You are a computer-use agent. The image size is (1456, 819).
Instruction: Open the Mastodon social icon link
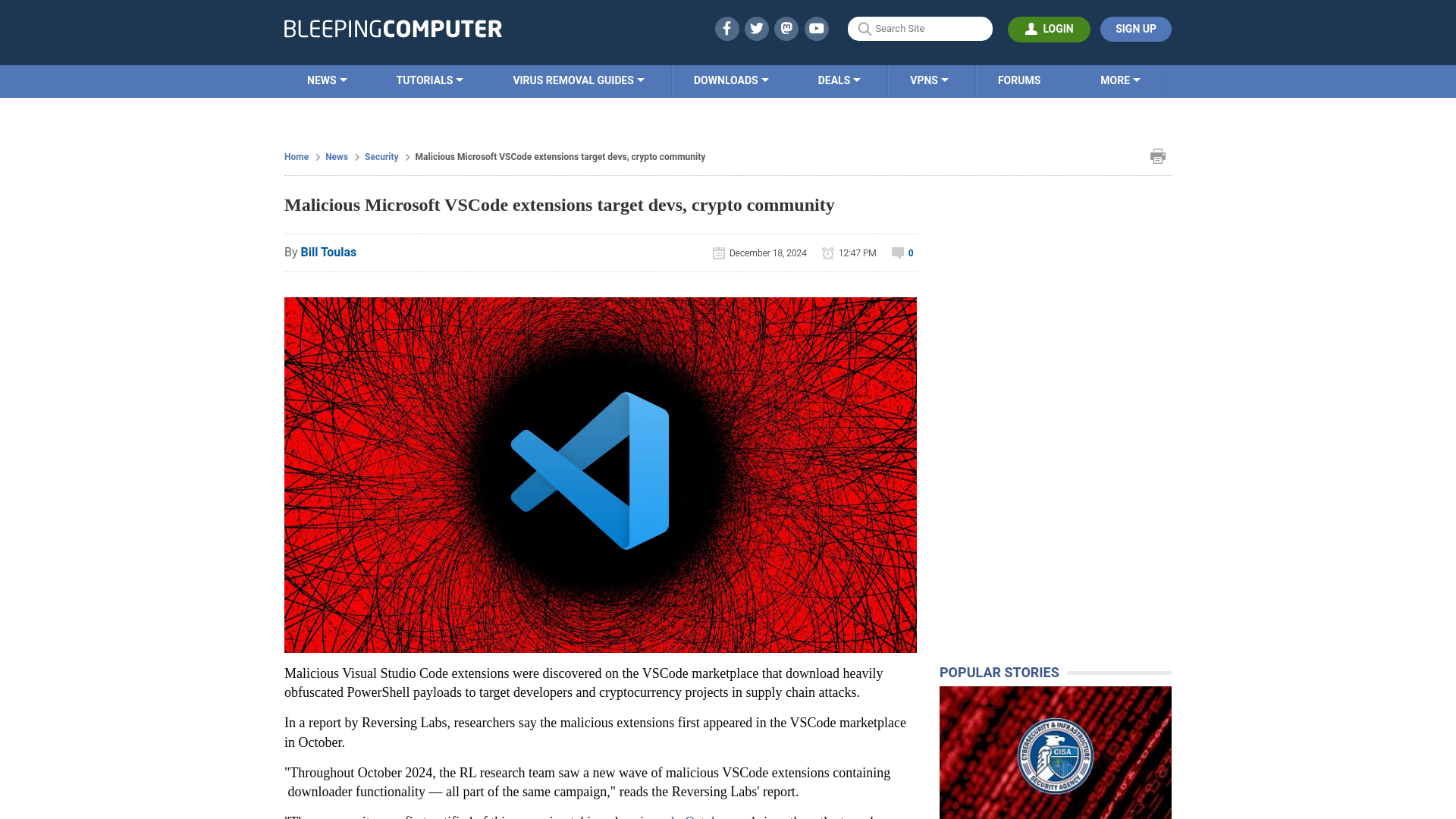tap(786, 28)
